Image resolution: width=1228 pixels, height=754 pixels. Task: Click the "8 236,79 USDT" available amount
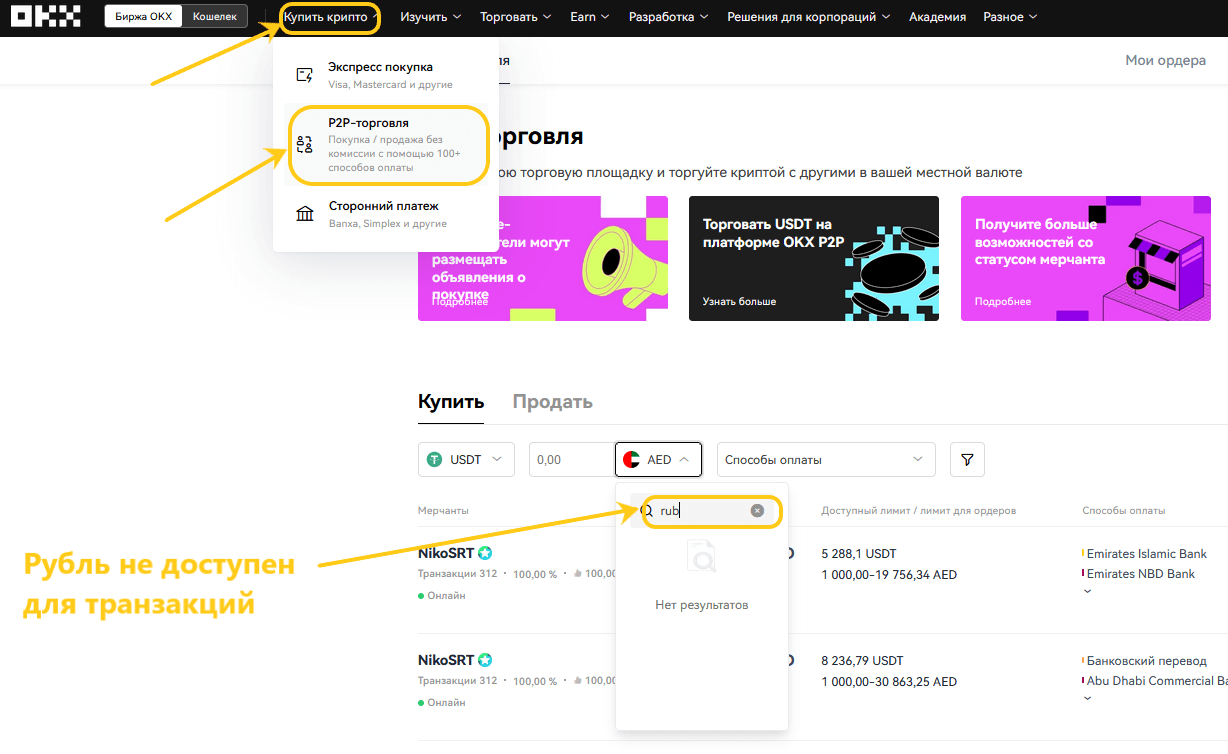click(x=862, y=661)
